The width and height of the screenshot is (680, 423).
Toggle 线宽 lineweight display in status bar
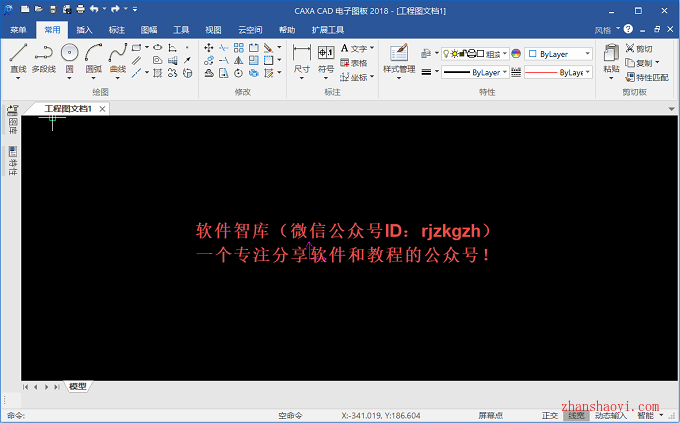click(x=576, y=416)
